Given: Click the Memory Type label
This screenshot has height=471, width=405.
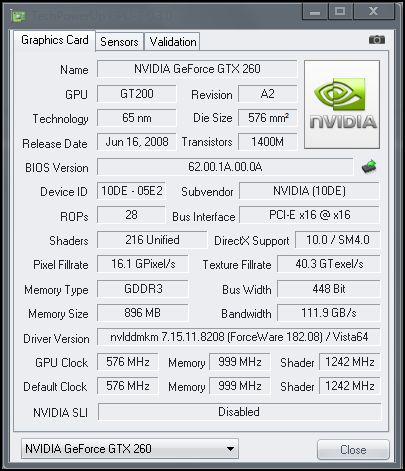Looking at the screenshot, I should pos(56,290).
